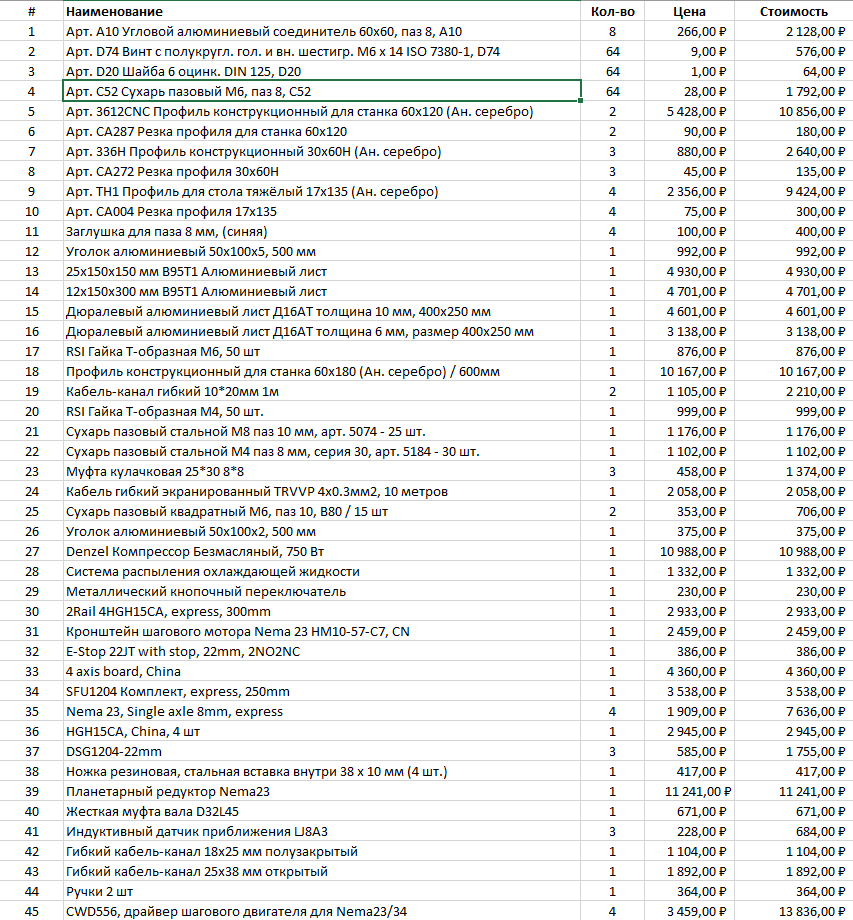
Task: Click quantity cell for Арт. A10 Угловой соединитель
Action: point(611,31)
